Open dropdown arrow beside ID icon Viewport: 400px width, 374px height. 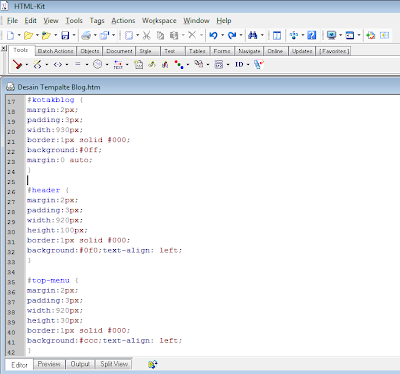click(248, 65)
